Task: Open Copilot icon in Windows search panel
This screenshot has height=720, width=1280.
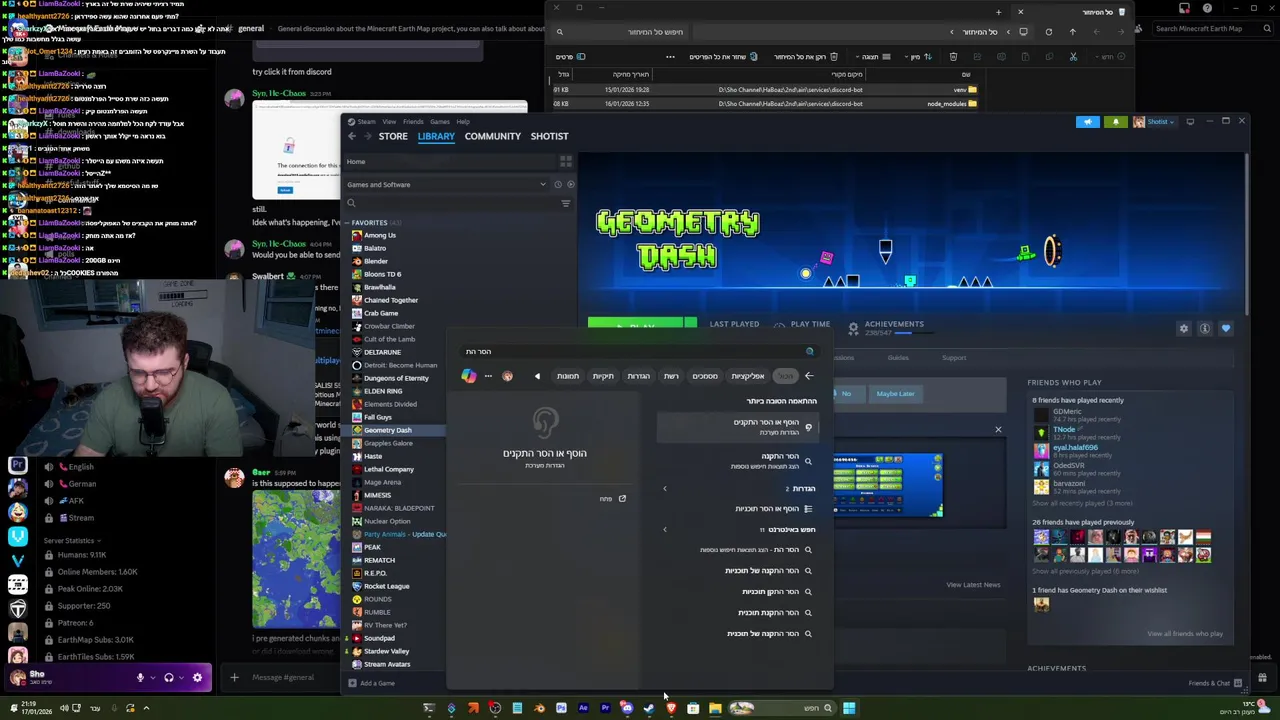Action: pyautogui.click(x=469, y=376)
